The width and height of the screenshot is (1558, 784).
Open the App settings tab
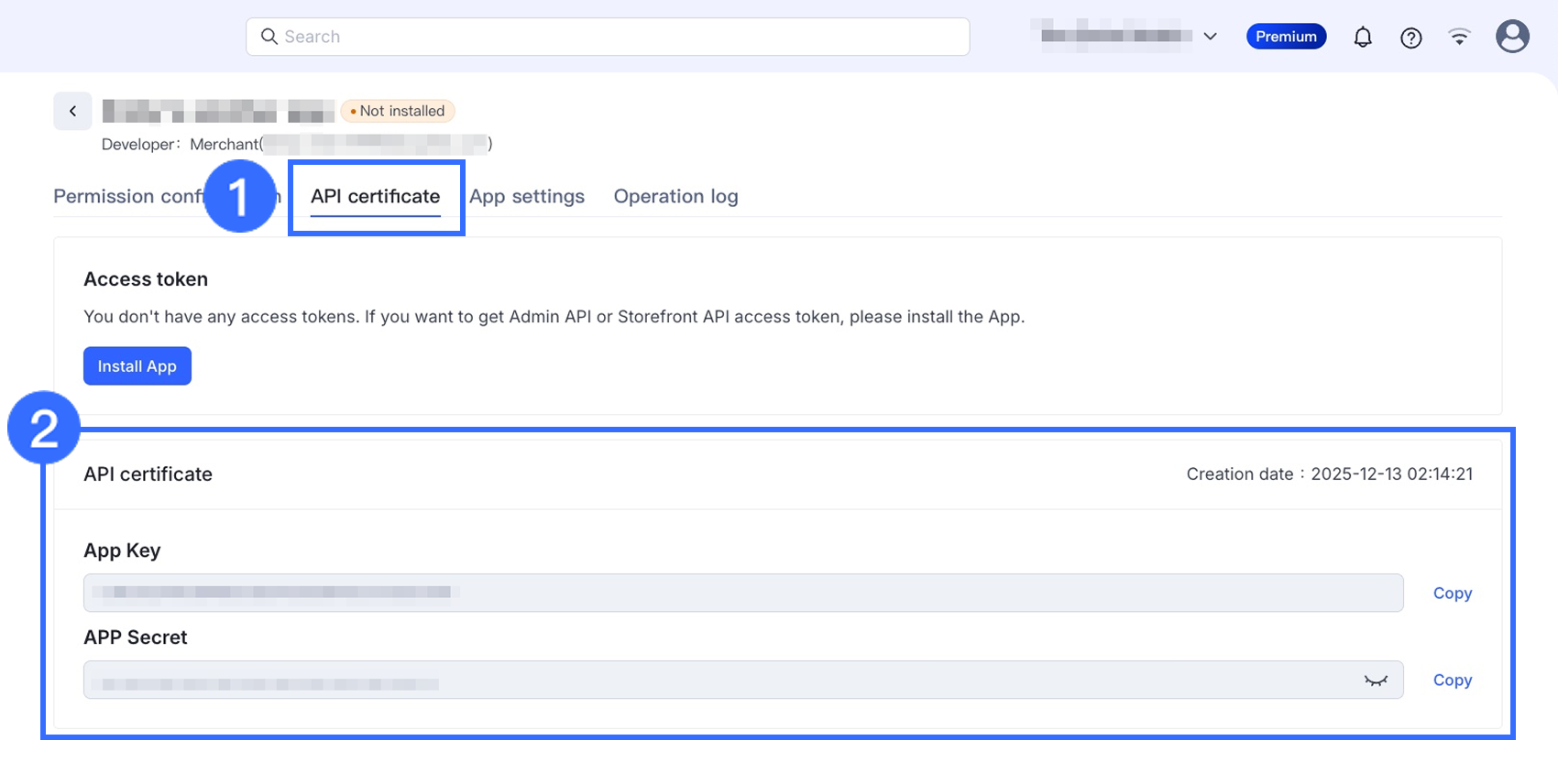tap(527, 196)
